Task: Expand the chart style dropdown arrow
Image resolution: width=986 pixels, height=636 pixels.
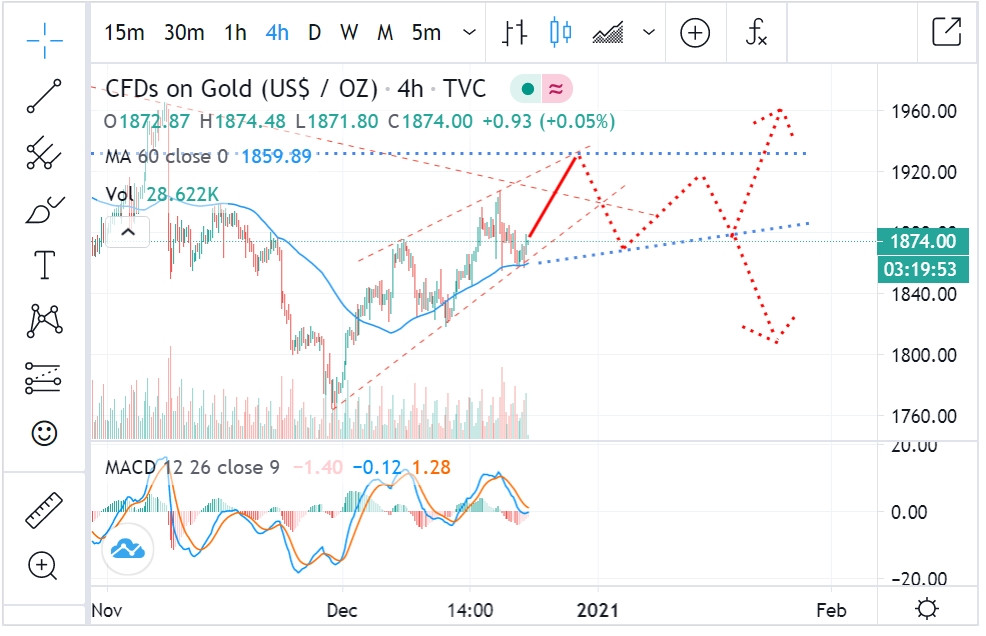Action: coord(649,33)
